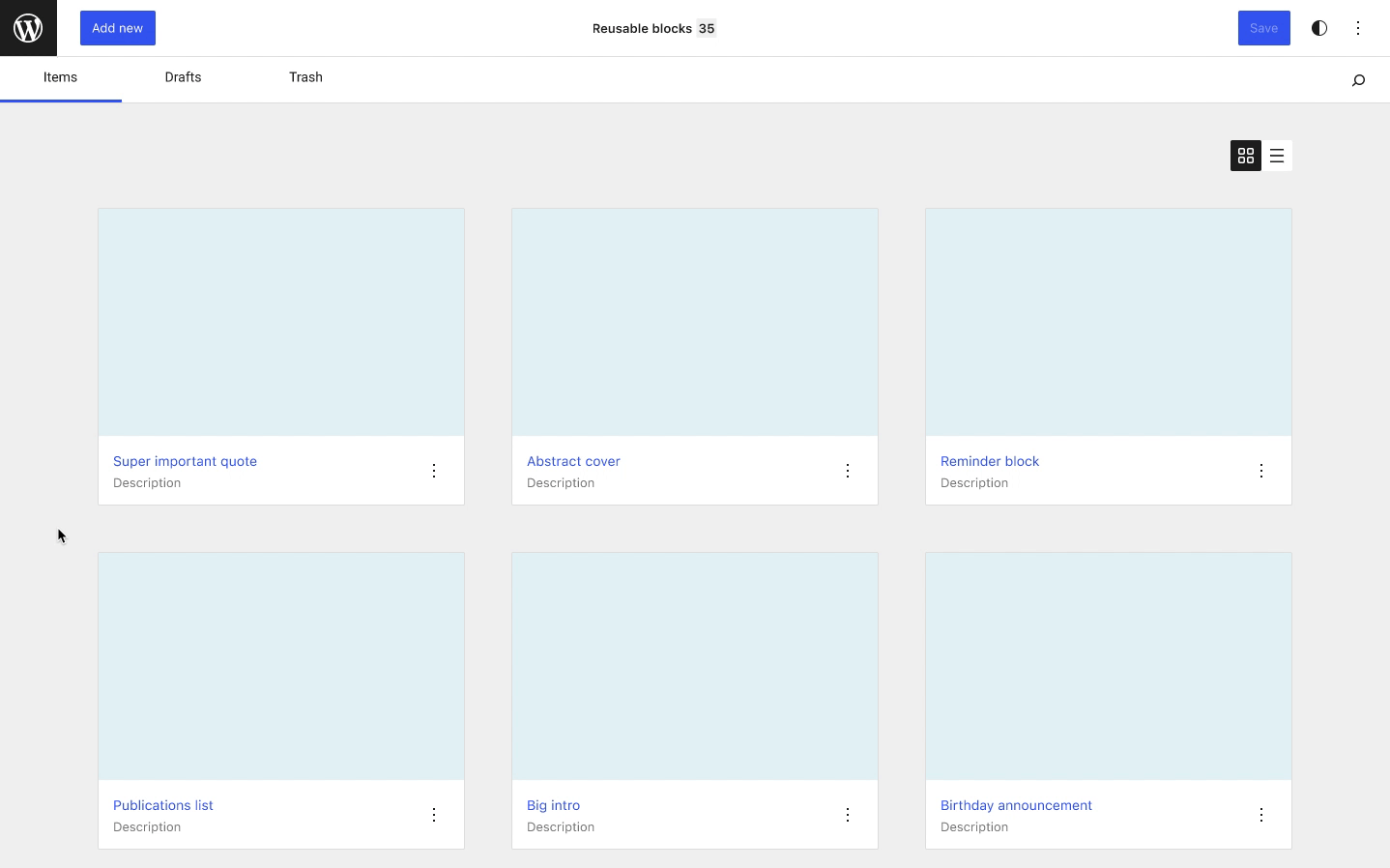The height and width of the screenshot is (868, 1390).
Task: Click the Birthday announcement preview thumbnail
Action: tap(1109, 666)
